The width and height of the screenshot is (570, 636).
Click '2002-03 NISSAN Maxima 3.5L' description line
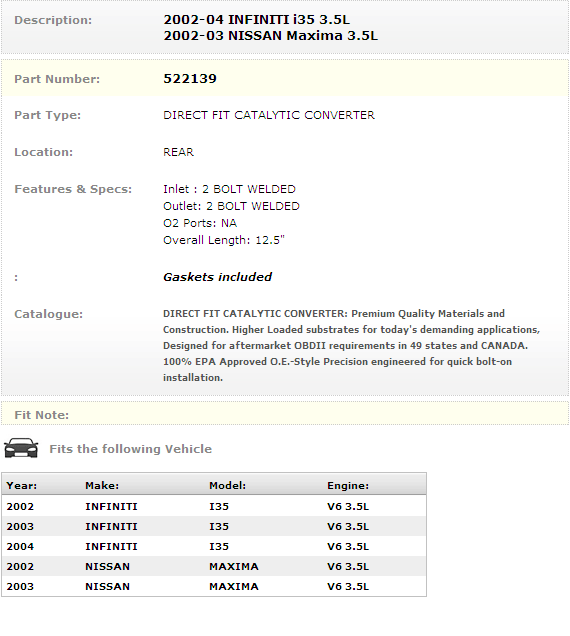(271, 36)
